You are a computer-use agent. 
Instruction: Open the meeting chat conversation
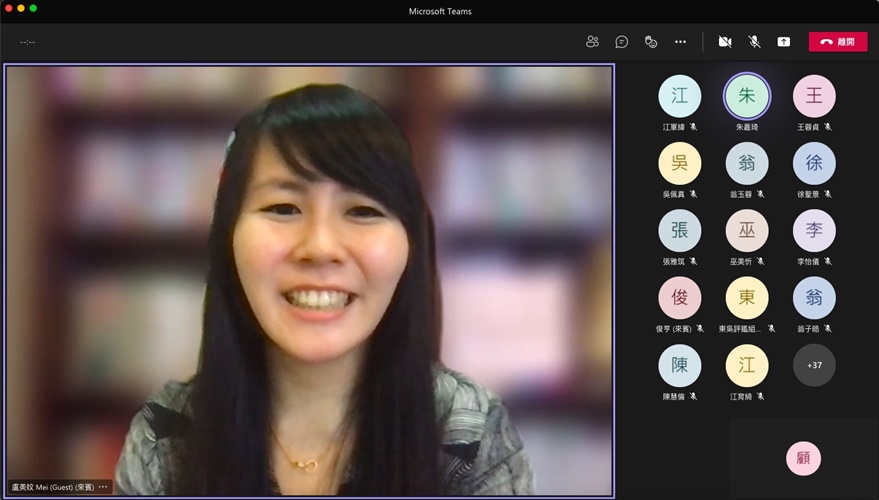[621, 42]
